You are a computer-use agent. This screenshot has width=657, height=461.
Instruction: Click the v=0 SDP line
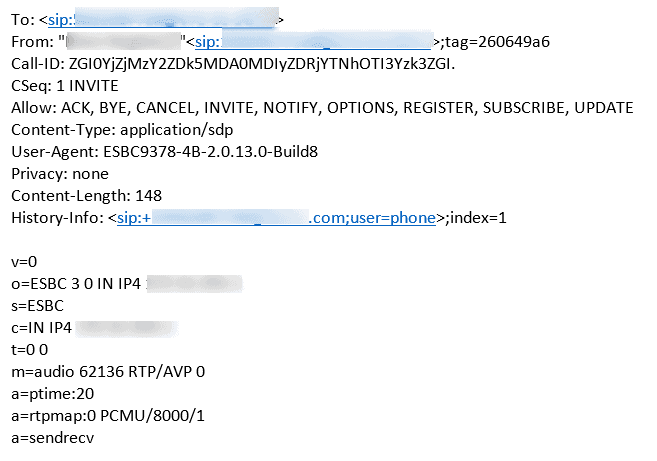click(24, 262)
